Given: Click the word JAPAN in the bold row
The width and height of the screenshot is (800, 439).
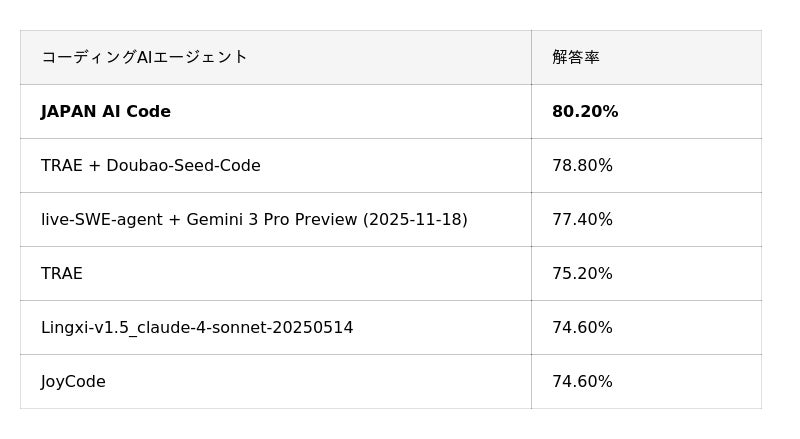Looking at the screenshot, I should (69, 112).
